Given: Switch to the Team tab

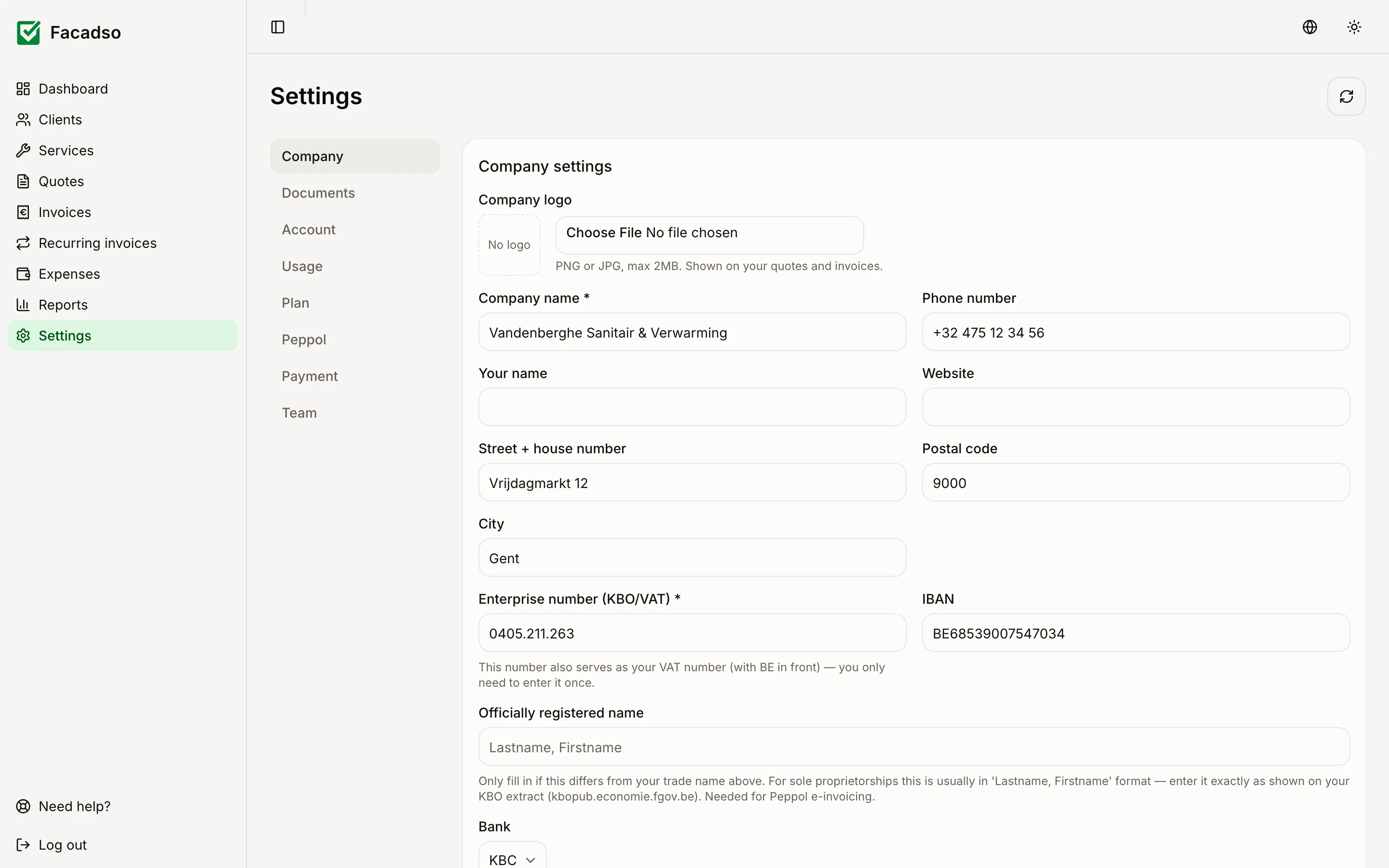Looking at the screenshot, I should (354, 413).
